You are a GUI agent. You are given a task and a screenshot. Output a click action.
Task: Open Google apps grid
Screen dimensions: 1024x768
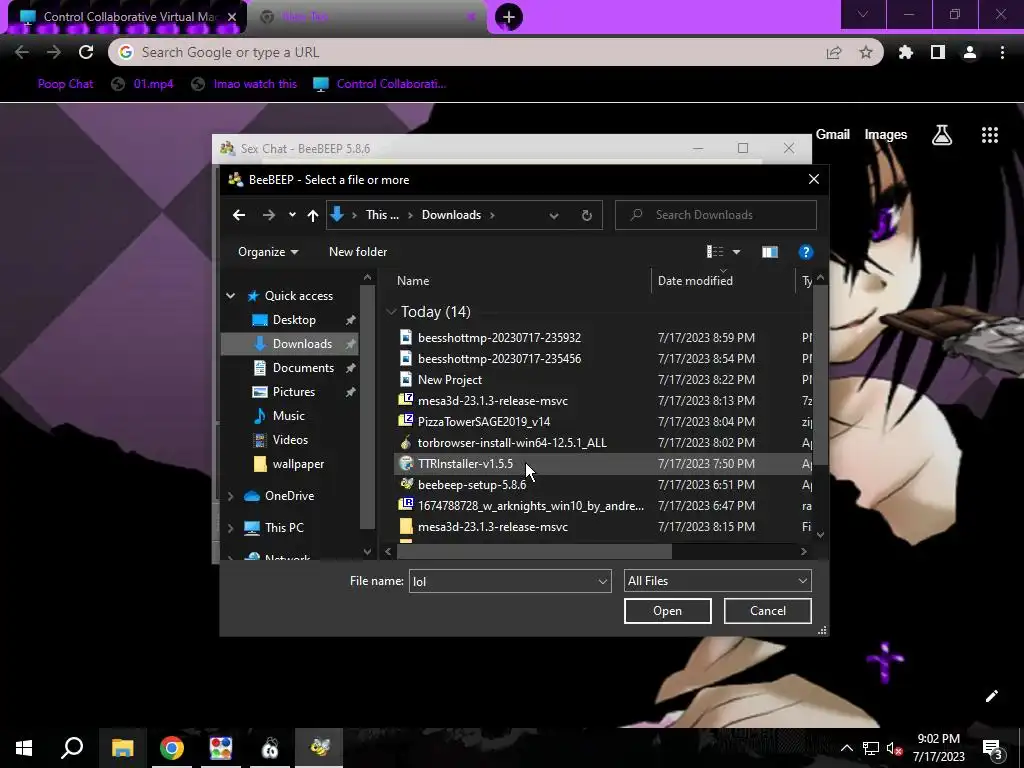pos(990,135)
